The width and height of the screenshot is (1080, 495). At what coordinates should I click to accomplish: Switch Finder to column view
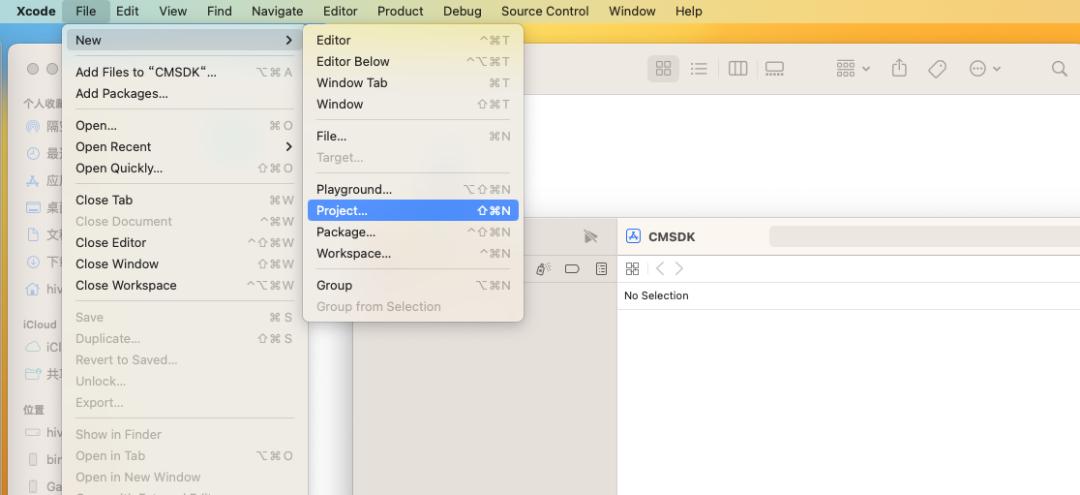click(738, 68)
